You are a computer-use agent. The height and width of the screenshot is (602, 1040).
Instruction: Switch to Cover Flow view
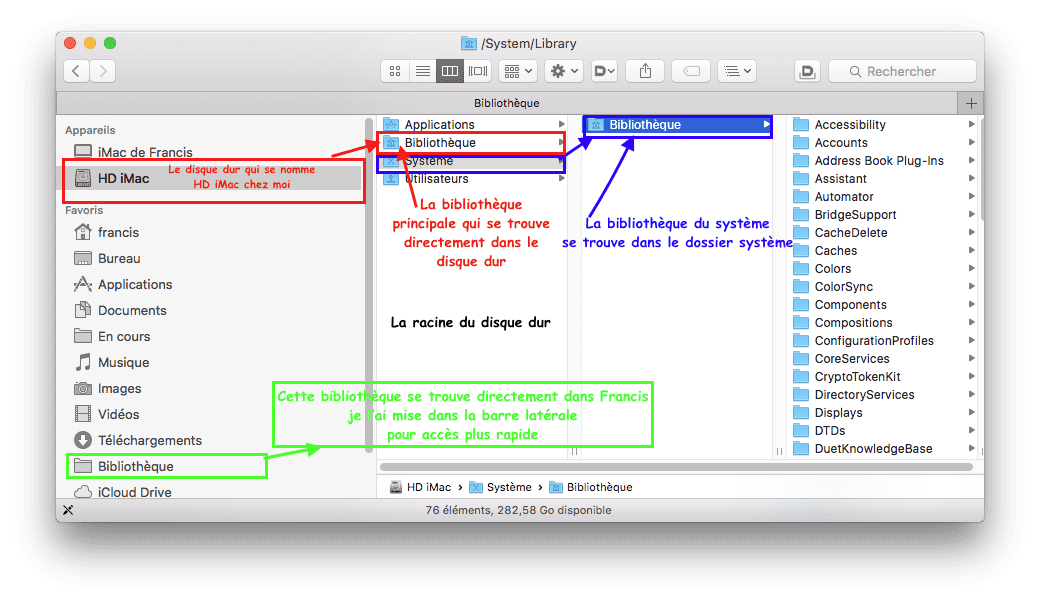pos(478,71)
